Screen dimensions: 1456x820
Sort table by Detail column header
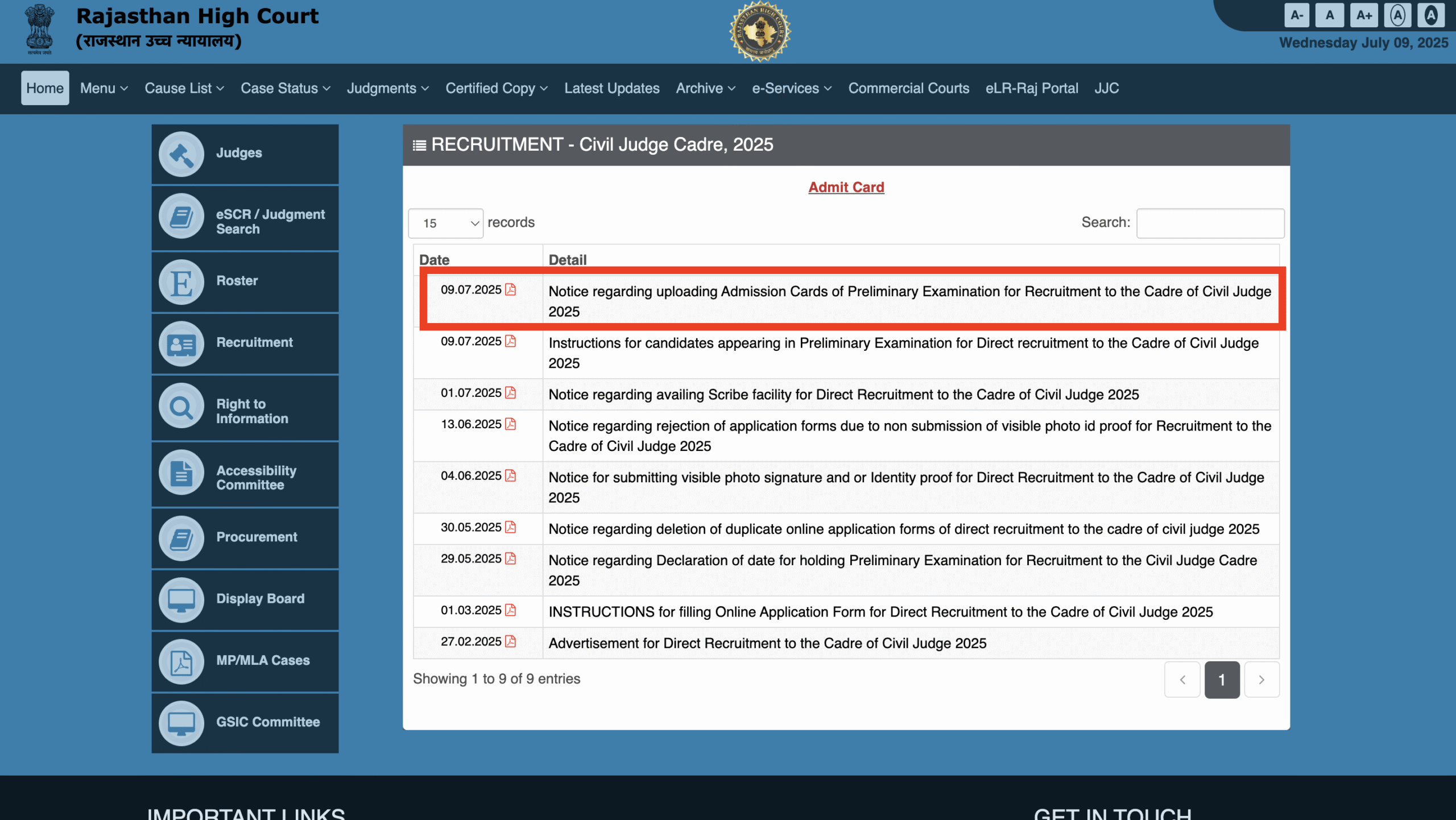(x=911, y=259)
